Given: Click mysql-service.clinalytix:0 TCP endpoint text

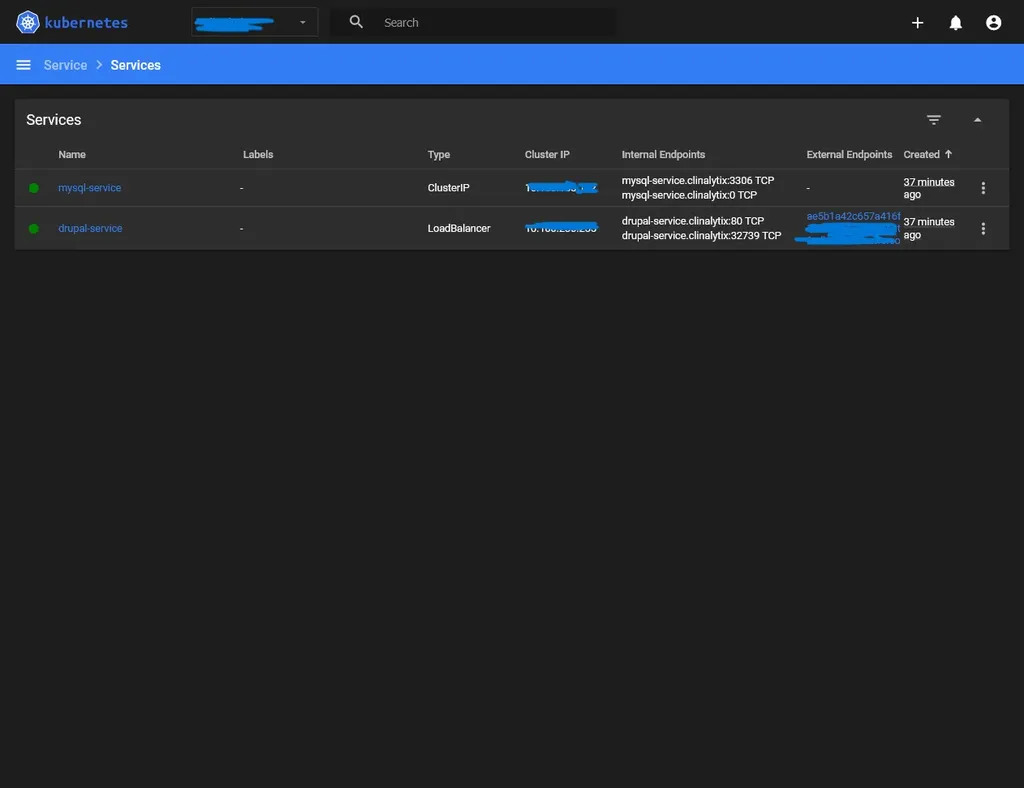Looking at the screenshot, I should 689,195.
